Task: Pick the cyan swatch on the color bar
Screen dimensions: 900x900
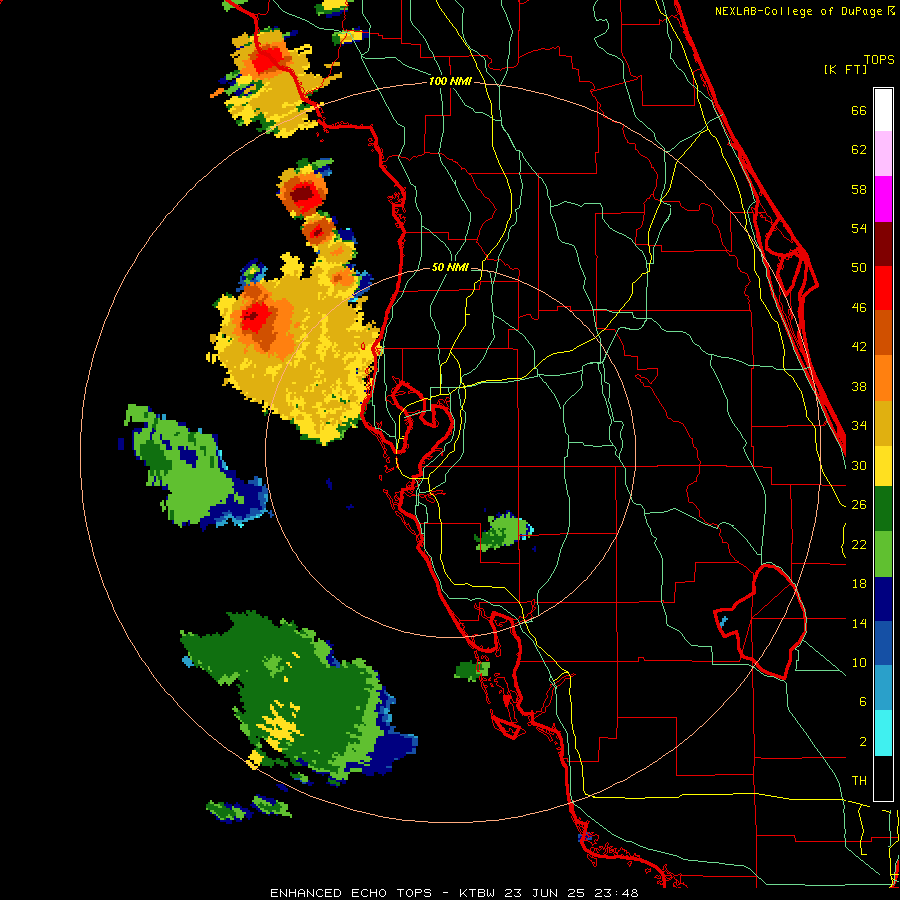Action: pos(883,733)
